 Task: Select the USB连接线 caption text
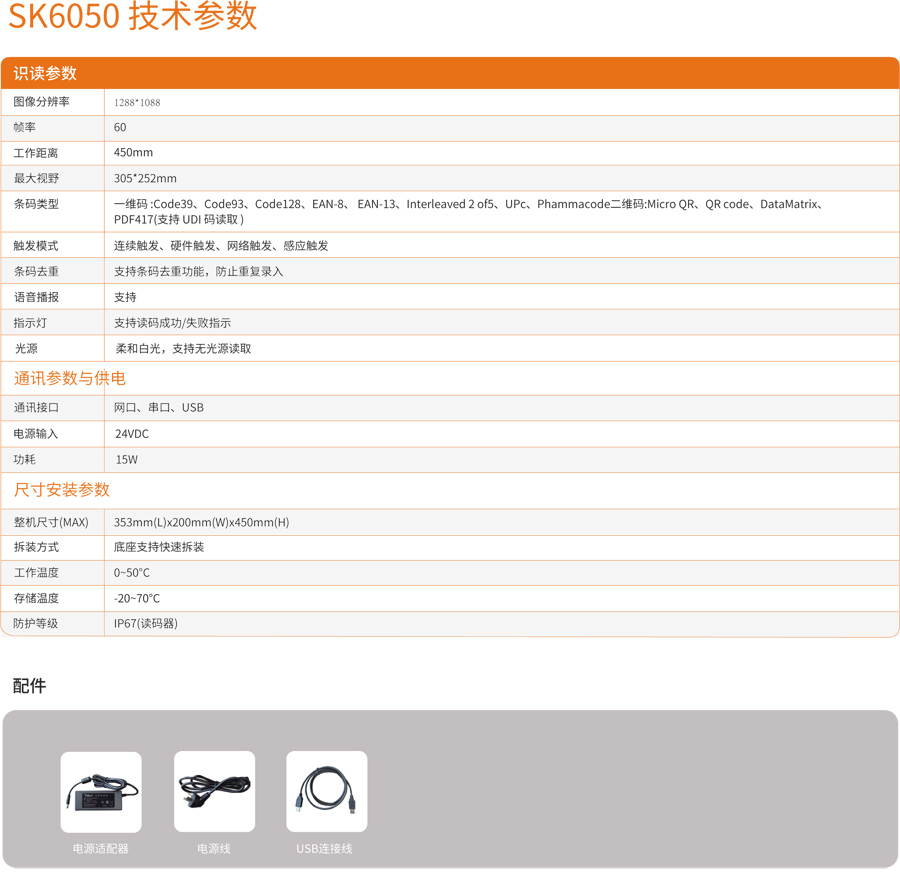[x=324, y=848]
